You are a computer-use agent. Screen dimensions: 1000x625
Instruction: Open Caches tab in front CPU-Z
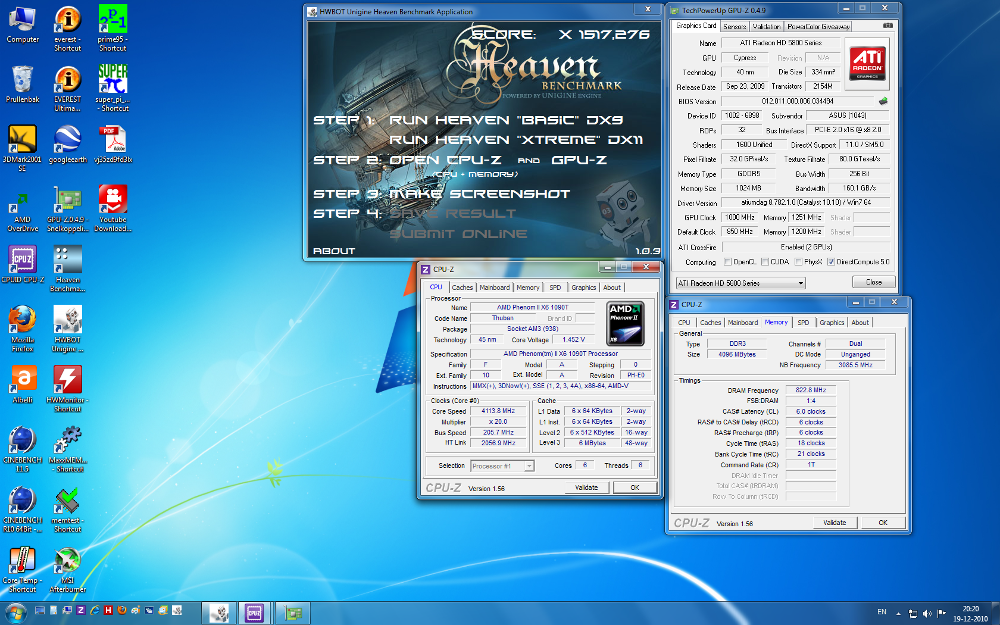tap(462, 288)
